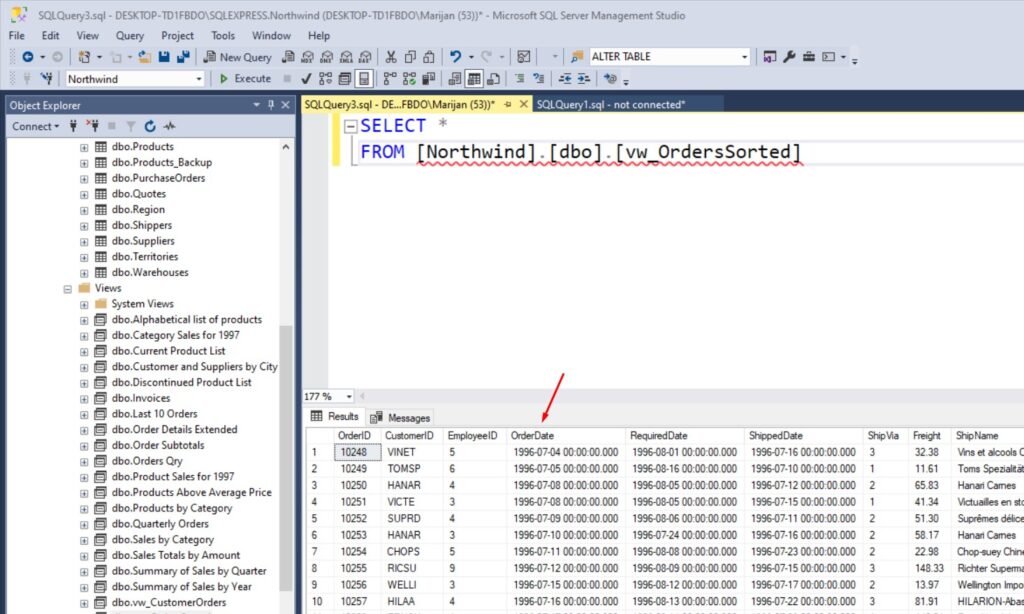Open the Northwind database dropdown

(x=199, y=79)
